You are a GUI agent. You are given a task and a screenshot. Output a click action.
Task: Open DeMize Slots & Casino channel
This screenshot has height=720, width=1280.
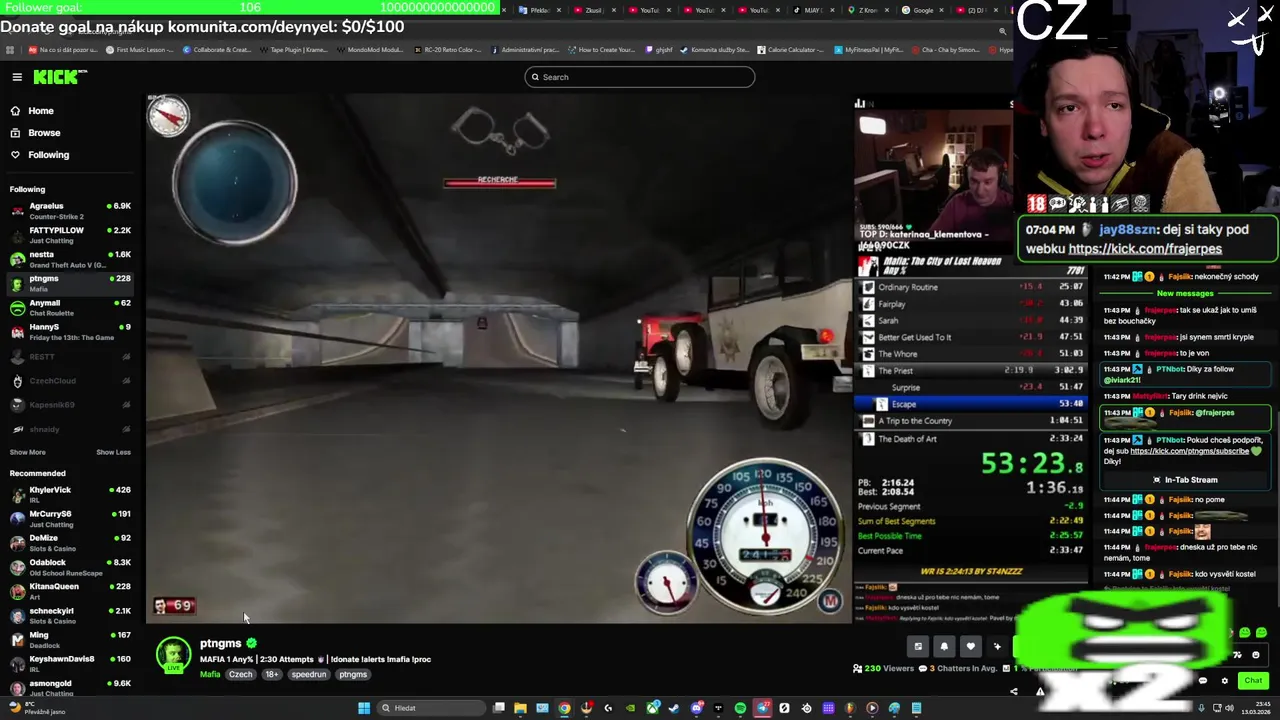coord(70,543)
